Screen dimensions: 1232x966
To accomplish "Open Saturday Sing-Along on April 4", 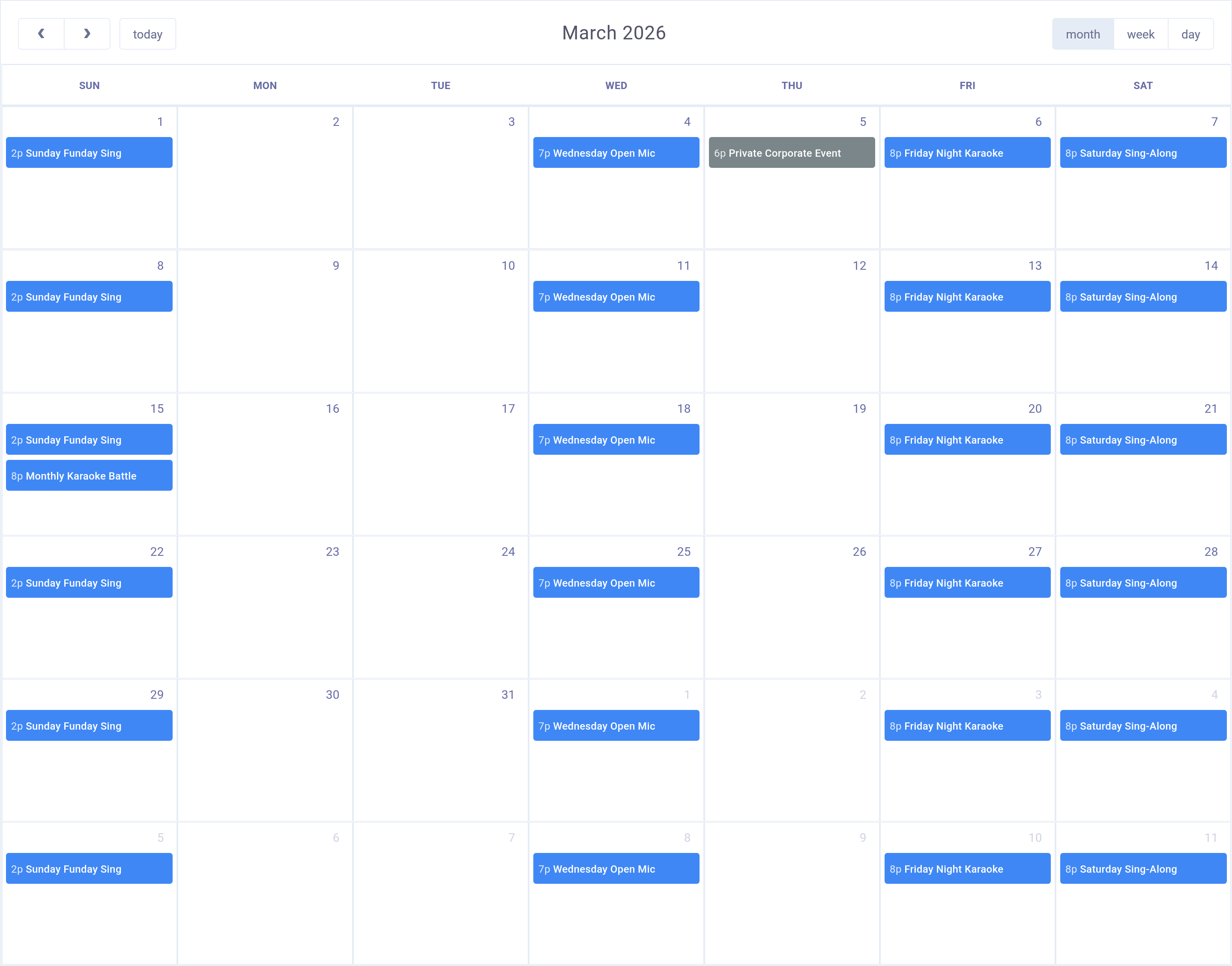I will (1142, 726).
